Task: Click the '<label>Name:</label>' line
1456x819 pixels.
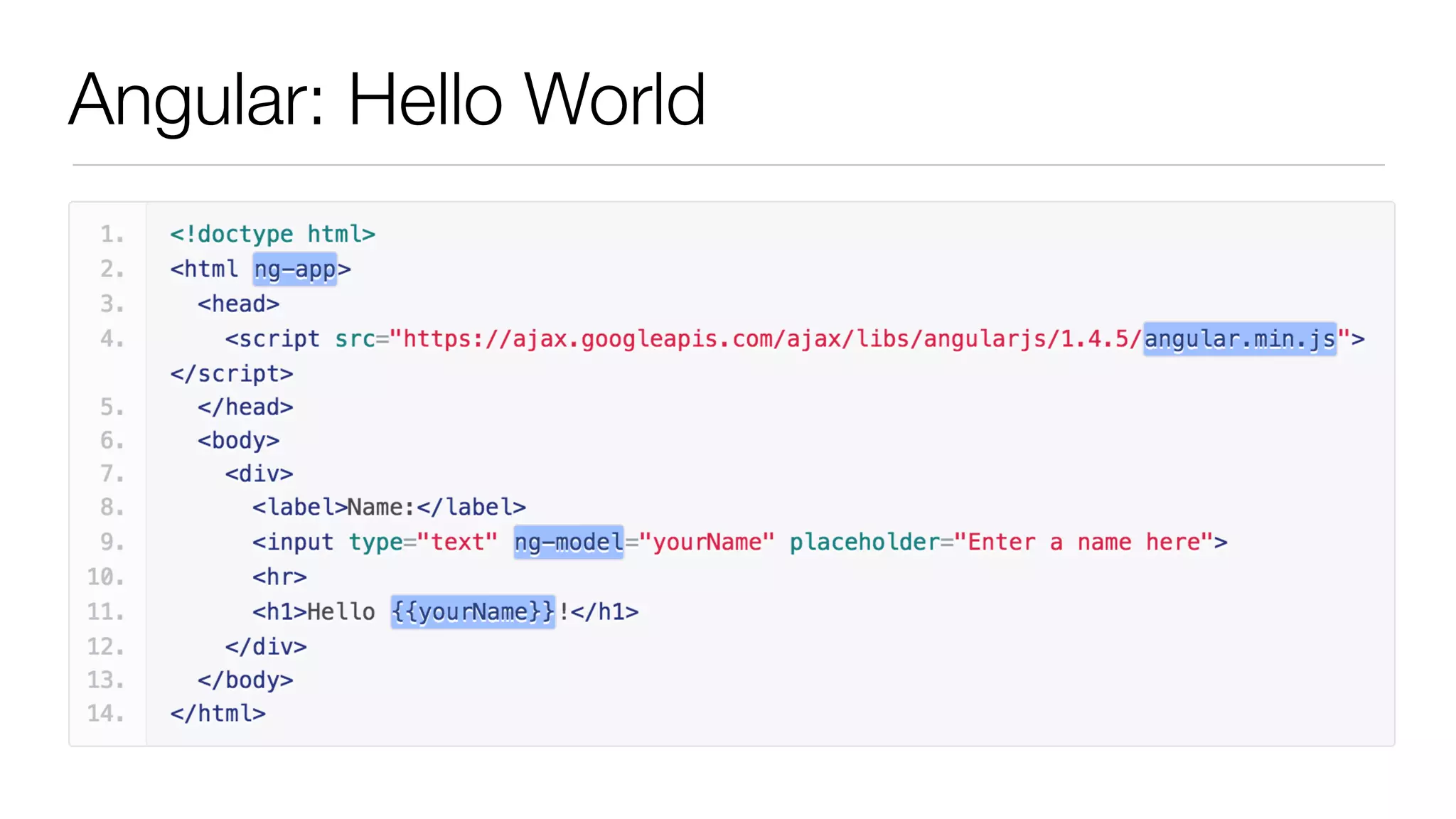Action: 389,508
